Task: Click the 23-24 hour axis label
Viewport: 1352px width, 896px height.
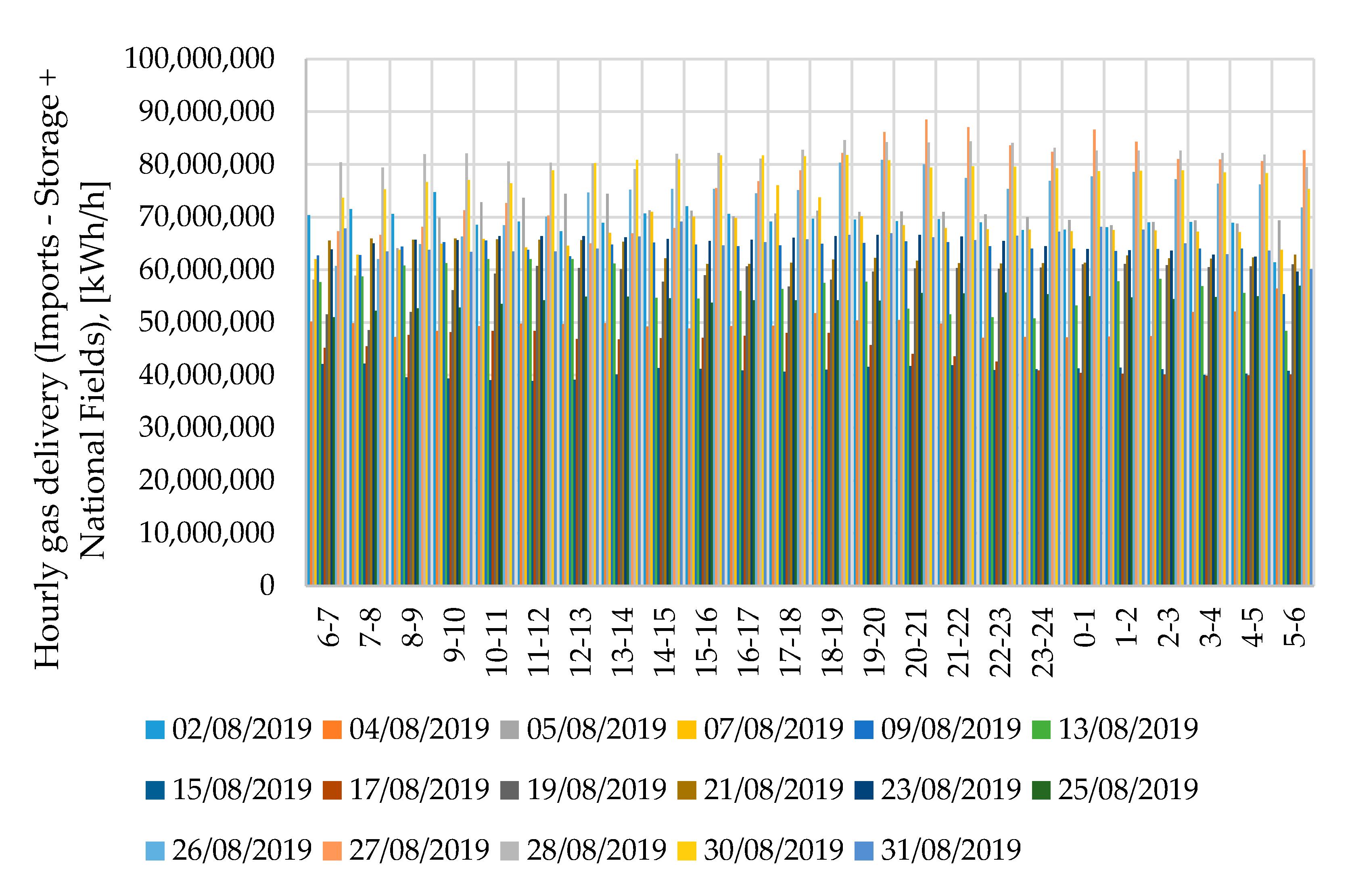Action: (1043, 643)
